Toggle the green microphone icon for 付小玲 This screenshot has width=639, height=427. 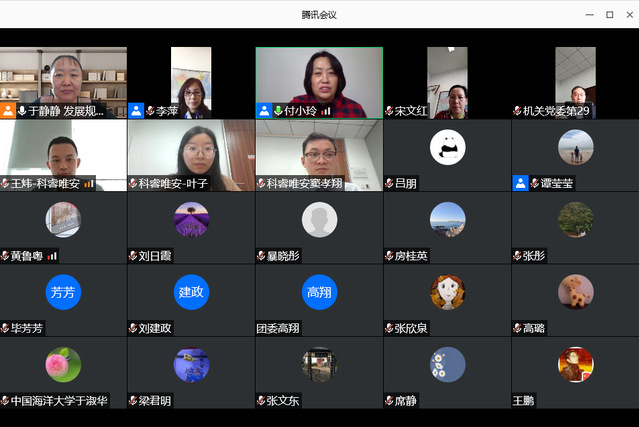278,111
